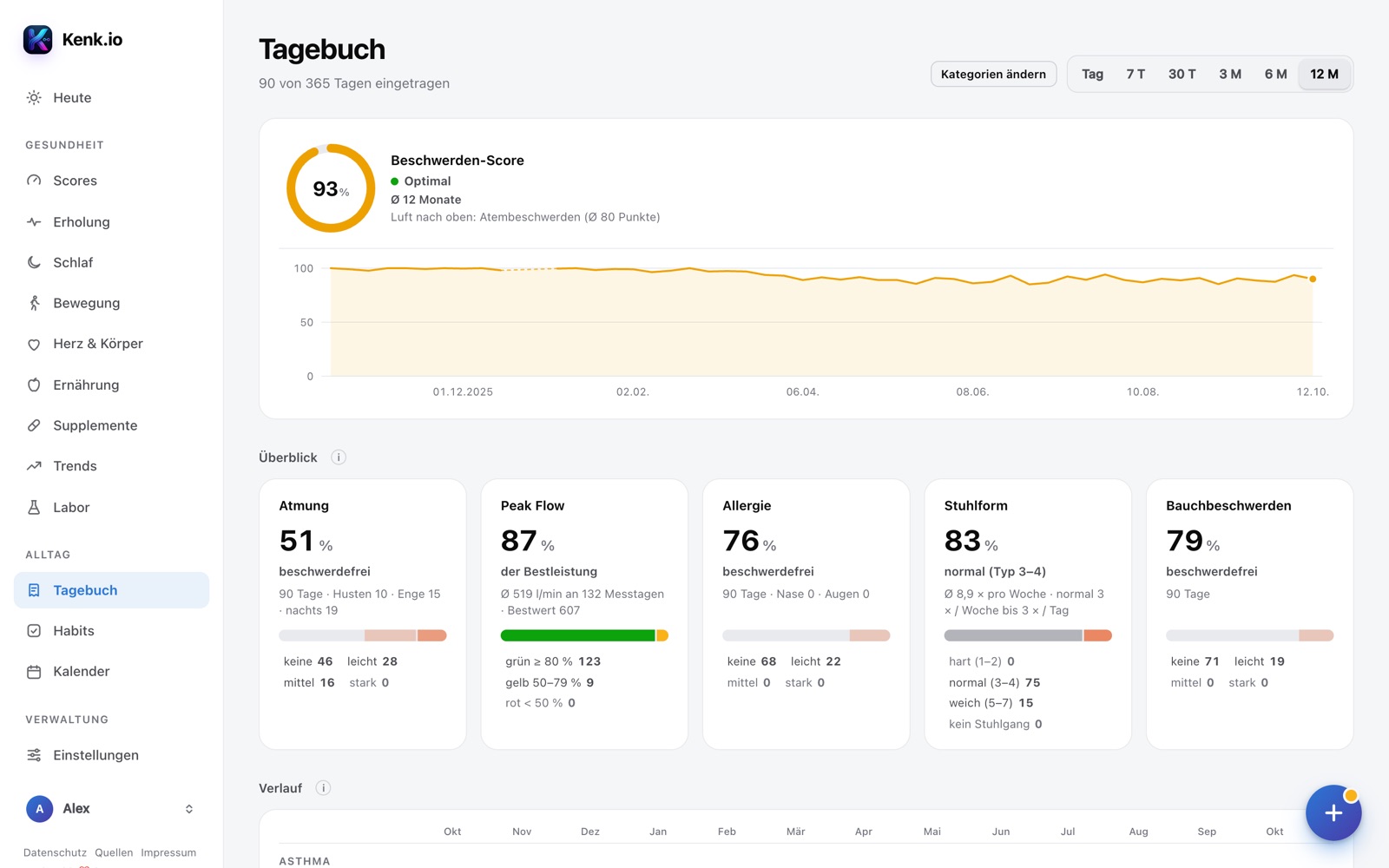Click Kategorien ändern button
1389x868 pixels.
click(993, 75)
